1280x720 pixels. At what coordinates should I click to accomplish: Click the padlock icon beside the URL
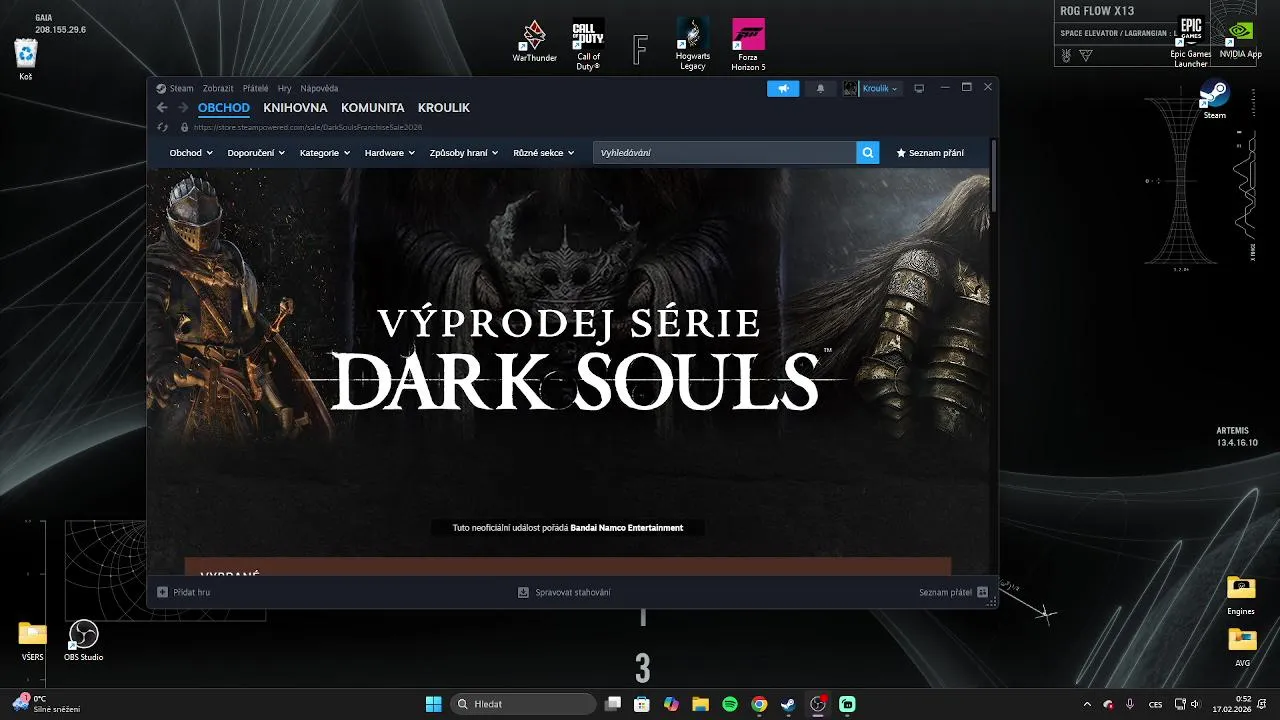184,127
